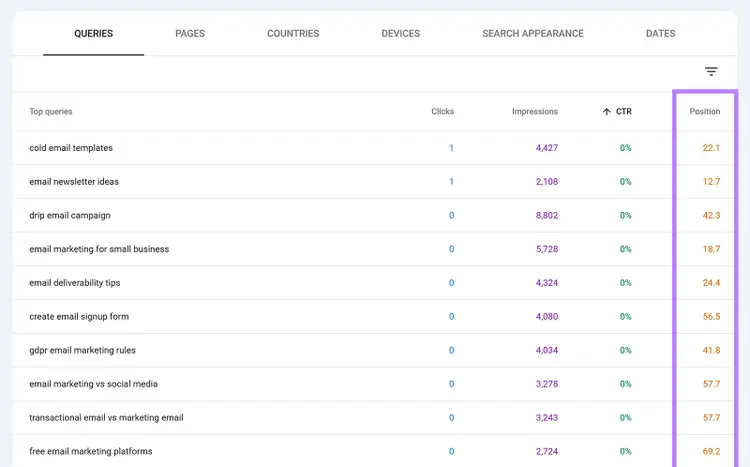Sort by the Clicks column header
Screen dimensions: 750x467
pos(442,111)
